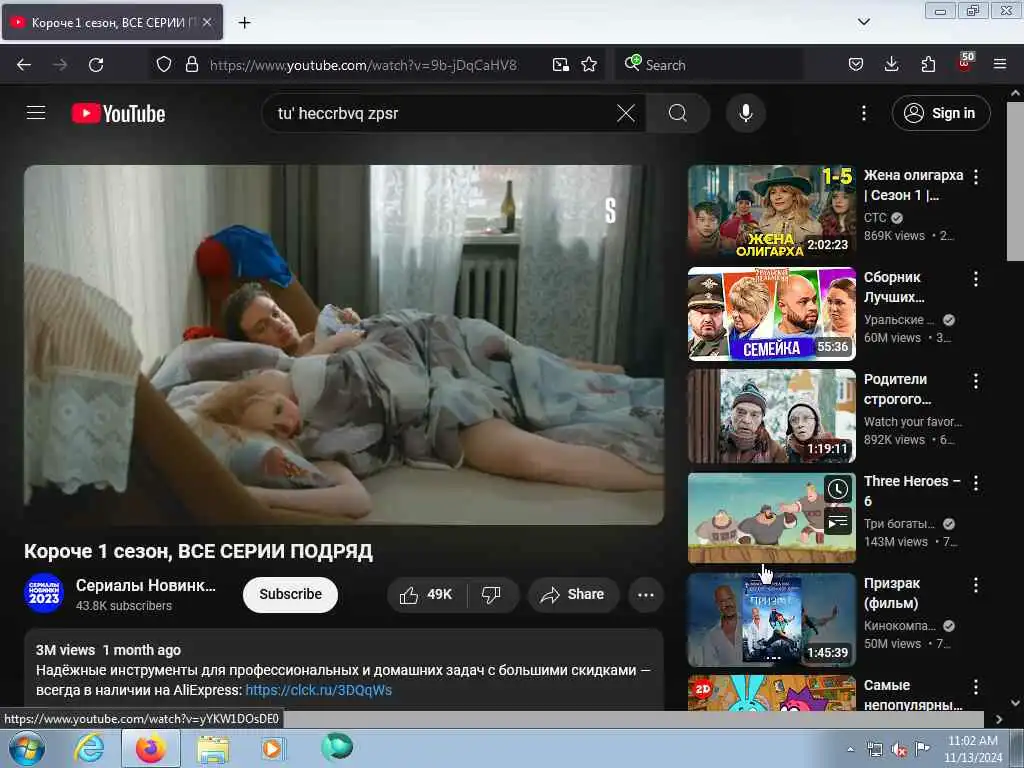Open options for Призрак (фильм) video
Image resolution: width=1024 pixels, height=768 pixels.
(x=976, y=585)
